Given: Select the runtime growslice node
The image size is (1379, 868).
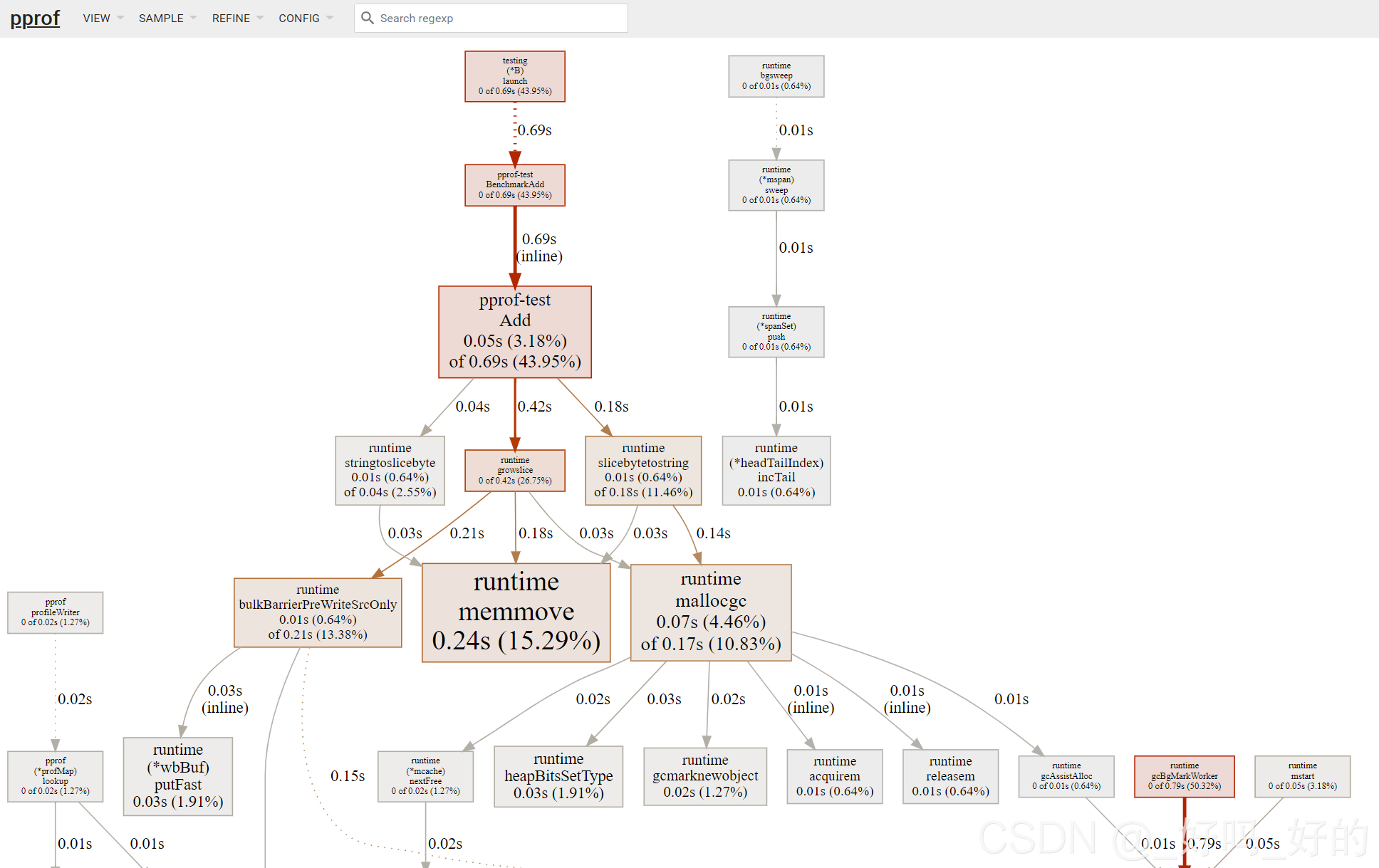Looking at the screenshot, I should 515,471.
